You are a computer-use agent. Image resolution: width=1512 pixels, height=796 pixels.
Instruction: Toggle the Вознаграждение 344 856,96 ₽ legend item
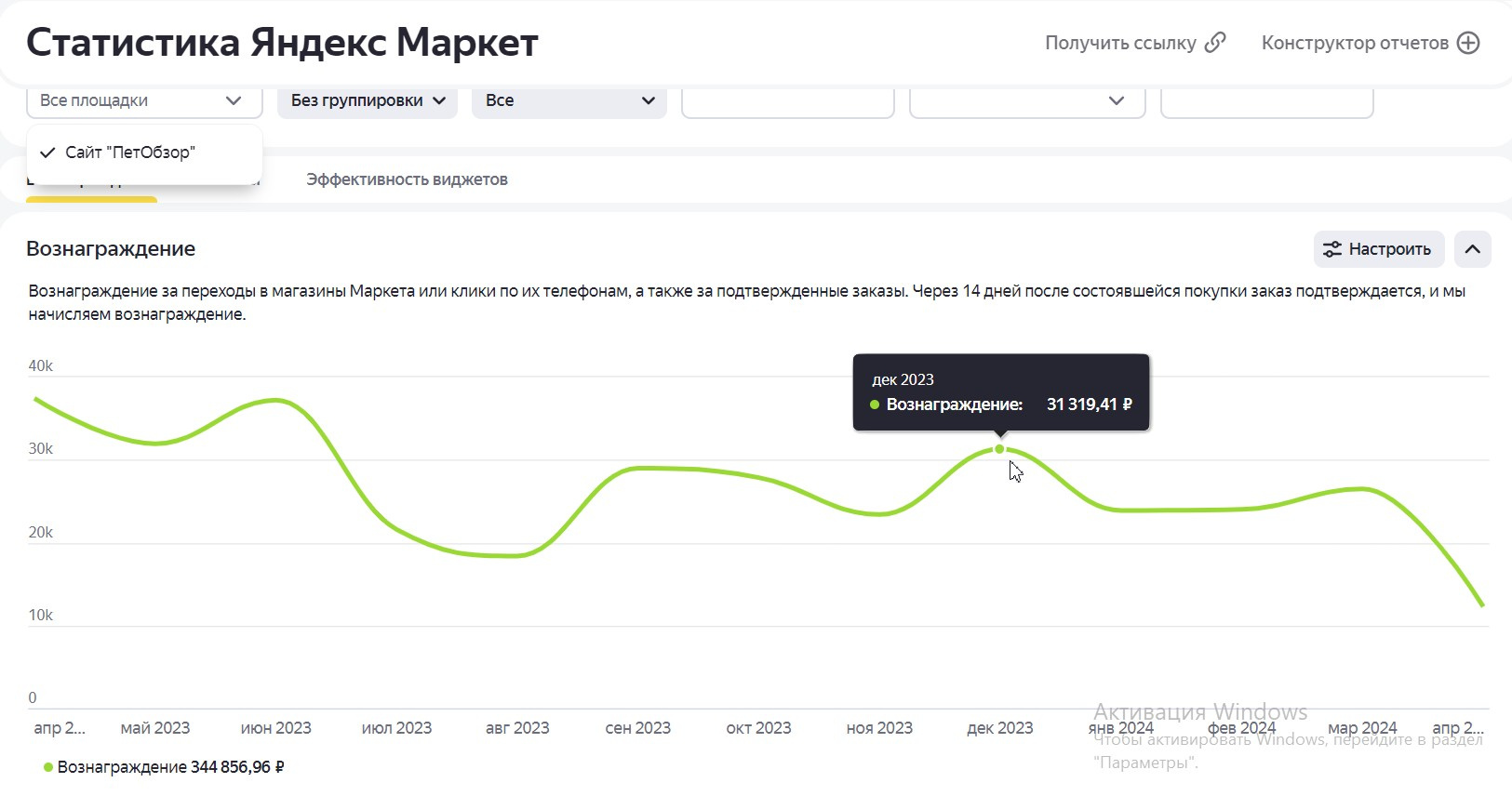[164, 767]
